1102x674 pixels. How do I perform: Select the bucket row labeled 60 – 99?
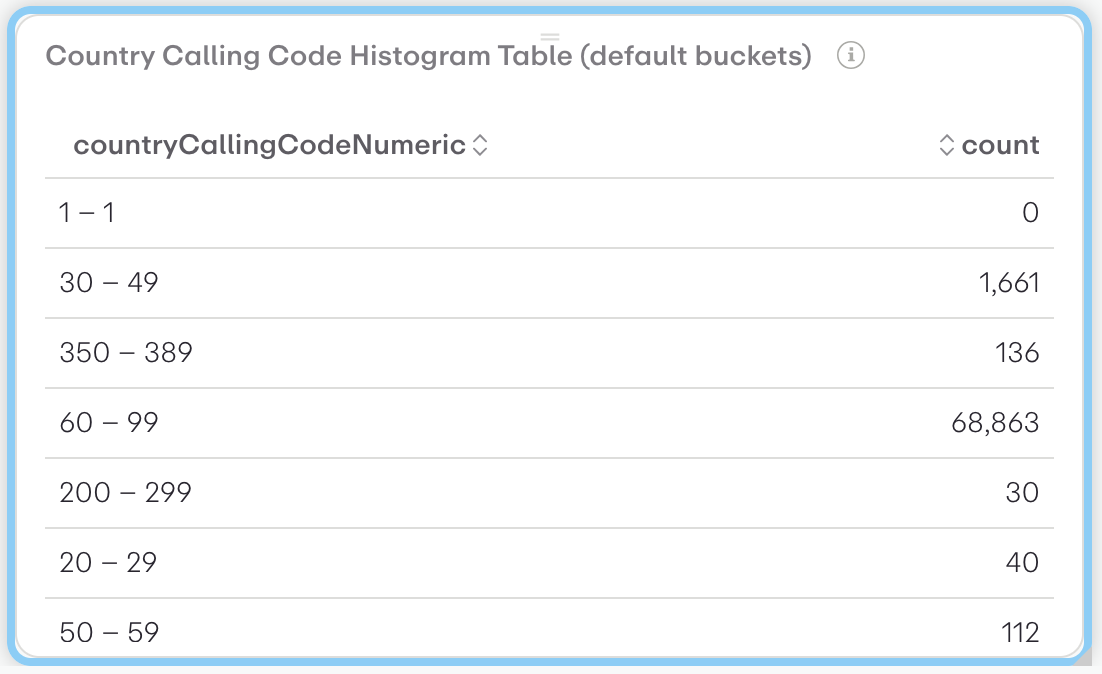point(110,422)
